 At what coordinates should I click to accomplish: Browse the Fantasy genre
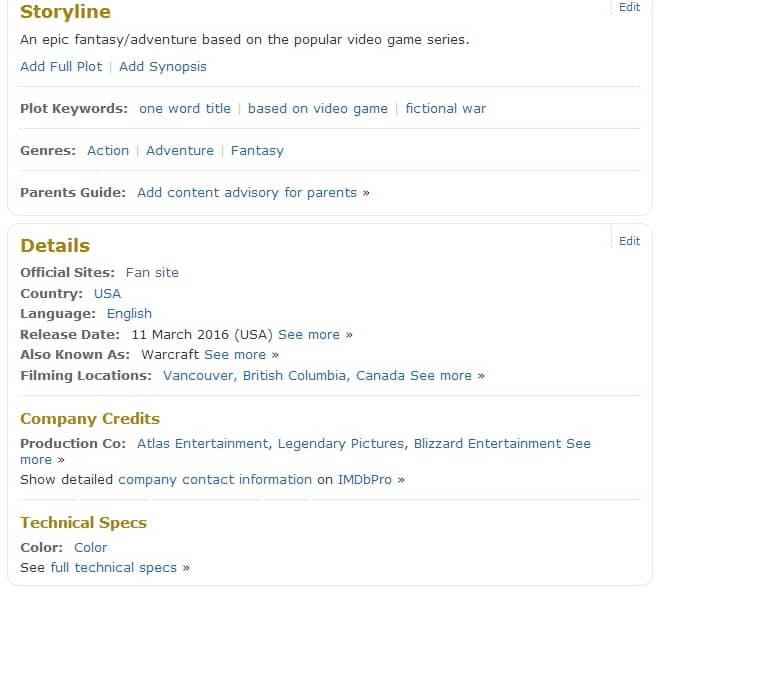click(x=257, y=151)
